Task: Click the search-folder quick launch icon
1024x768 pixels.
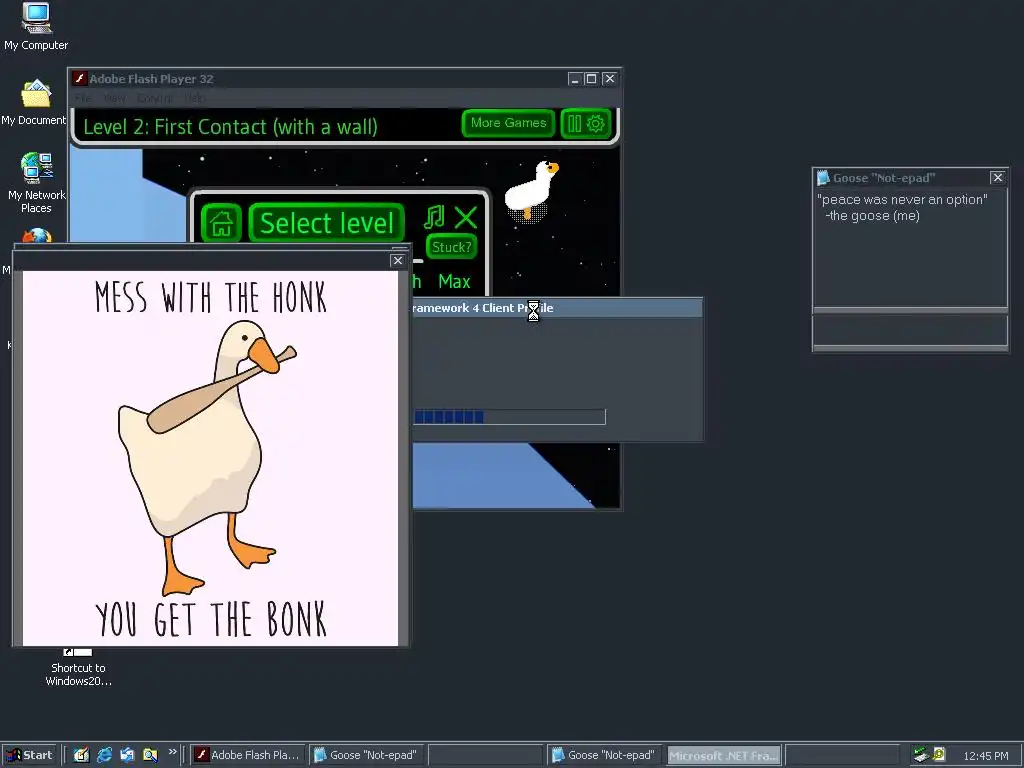Action: [150, 755]
